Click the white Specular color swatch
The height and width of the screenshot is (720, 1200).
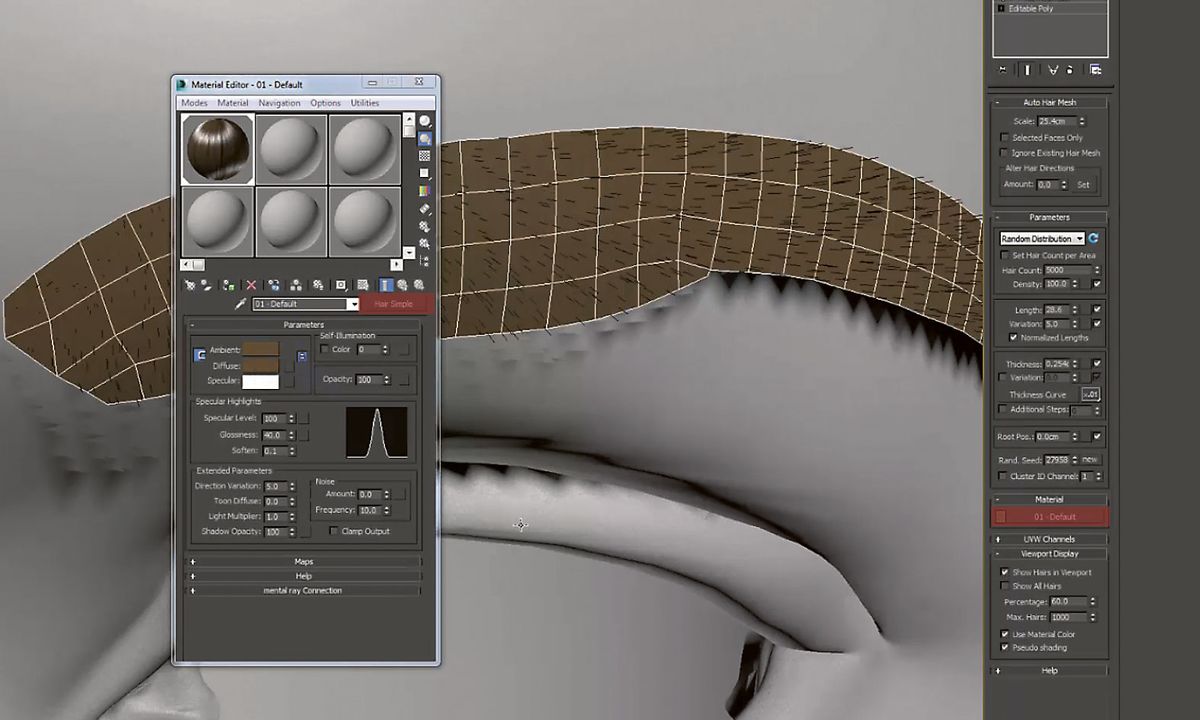click(260, 381)
